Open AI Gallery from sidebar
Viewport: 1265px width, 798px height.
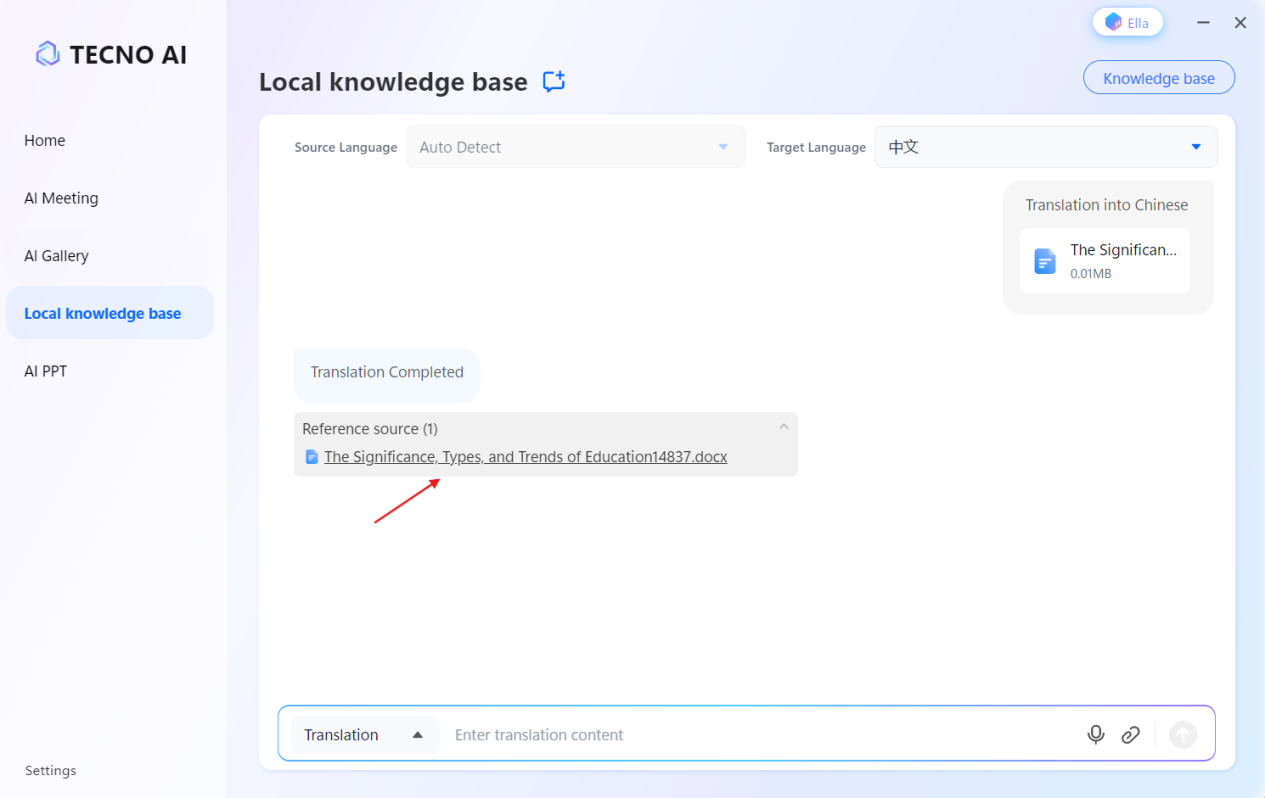(57, 256)
